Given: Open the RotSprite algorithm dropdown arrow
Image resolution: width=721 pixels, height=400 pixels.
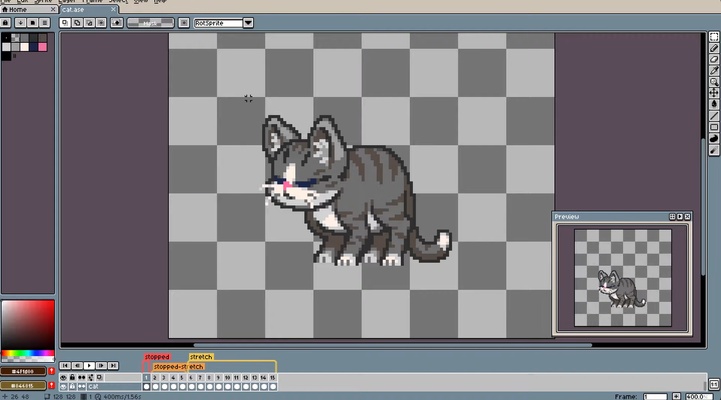Looking at the screenshot, I should pyautogui.click(x=248, y=23).
